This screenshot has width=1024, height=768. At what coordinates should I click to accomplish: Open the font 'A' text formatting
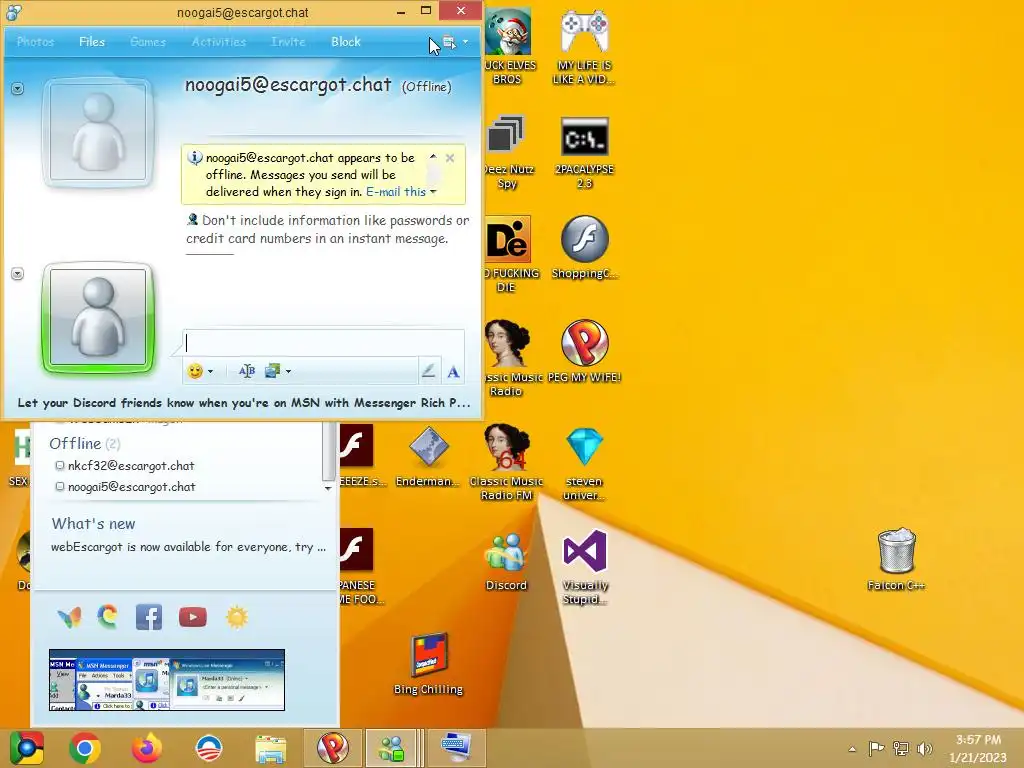[x=453, y=372]
